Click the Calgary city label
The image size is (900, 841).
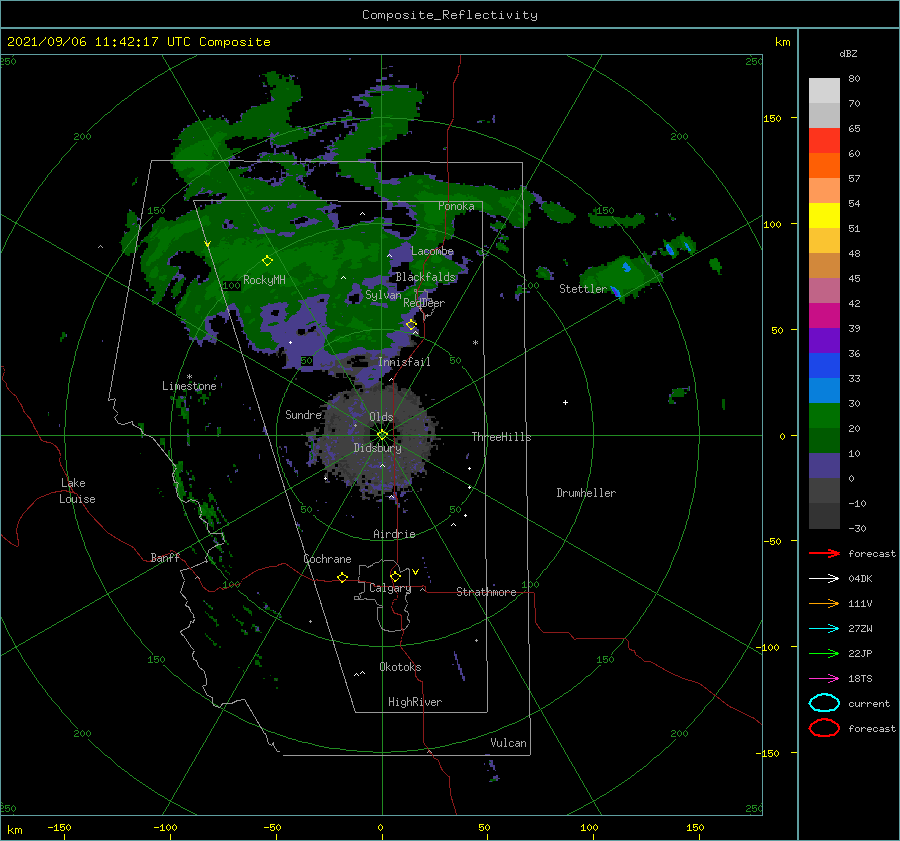click(x=390, y=588)
